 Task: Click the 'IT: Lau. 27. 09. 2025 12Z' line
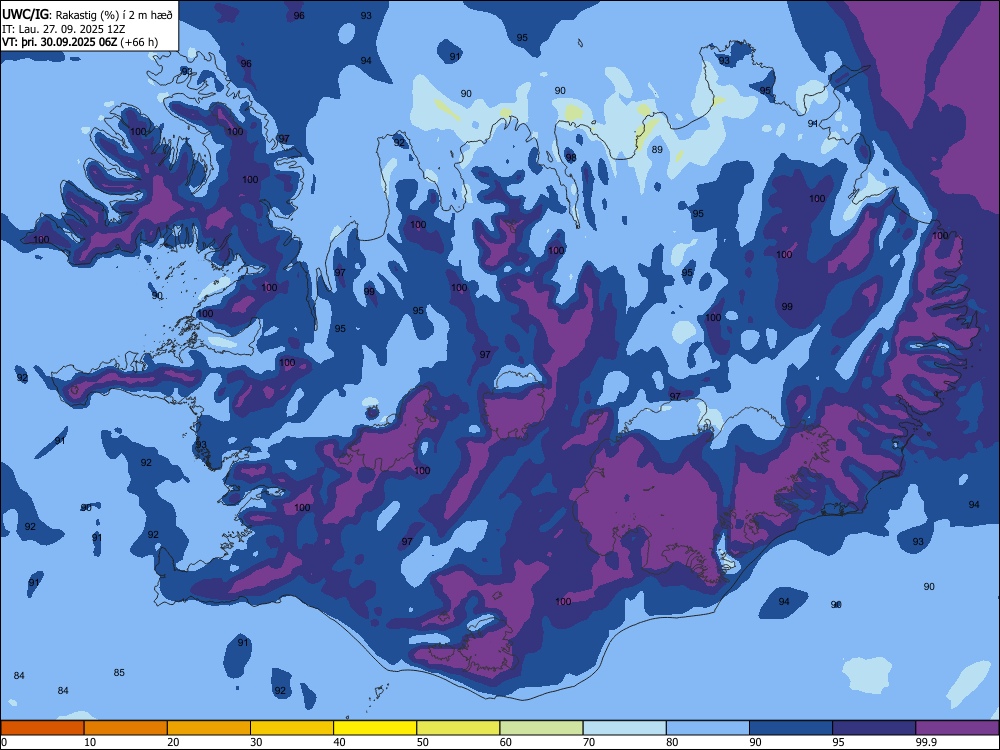click(x=63, y=29)
